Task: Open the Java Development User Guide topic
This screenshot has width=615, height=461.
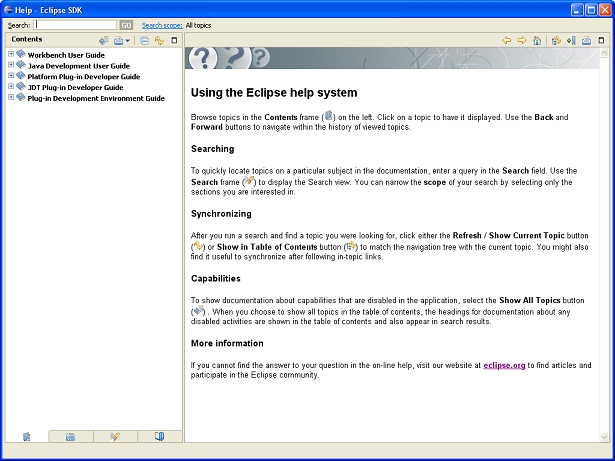Action: [78, 66]
